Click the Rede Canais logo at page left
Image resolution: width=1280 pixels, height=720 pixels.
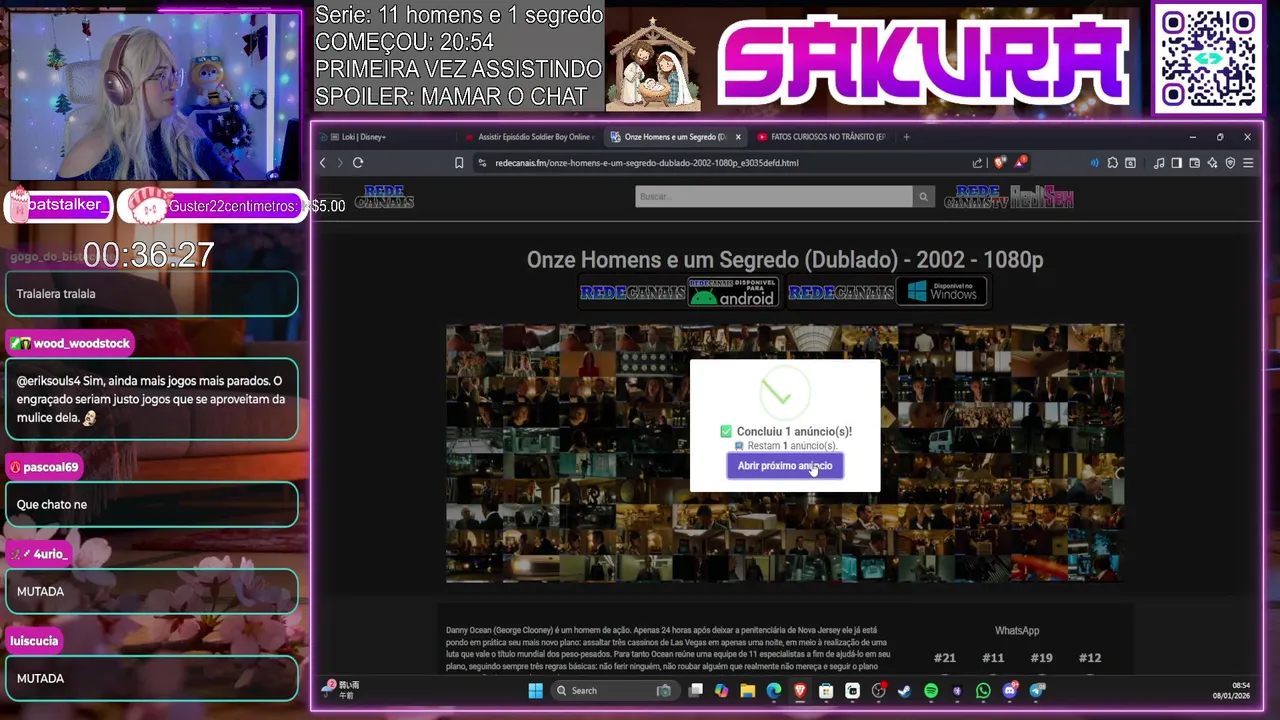tap(384, 197)
